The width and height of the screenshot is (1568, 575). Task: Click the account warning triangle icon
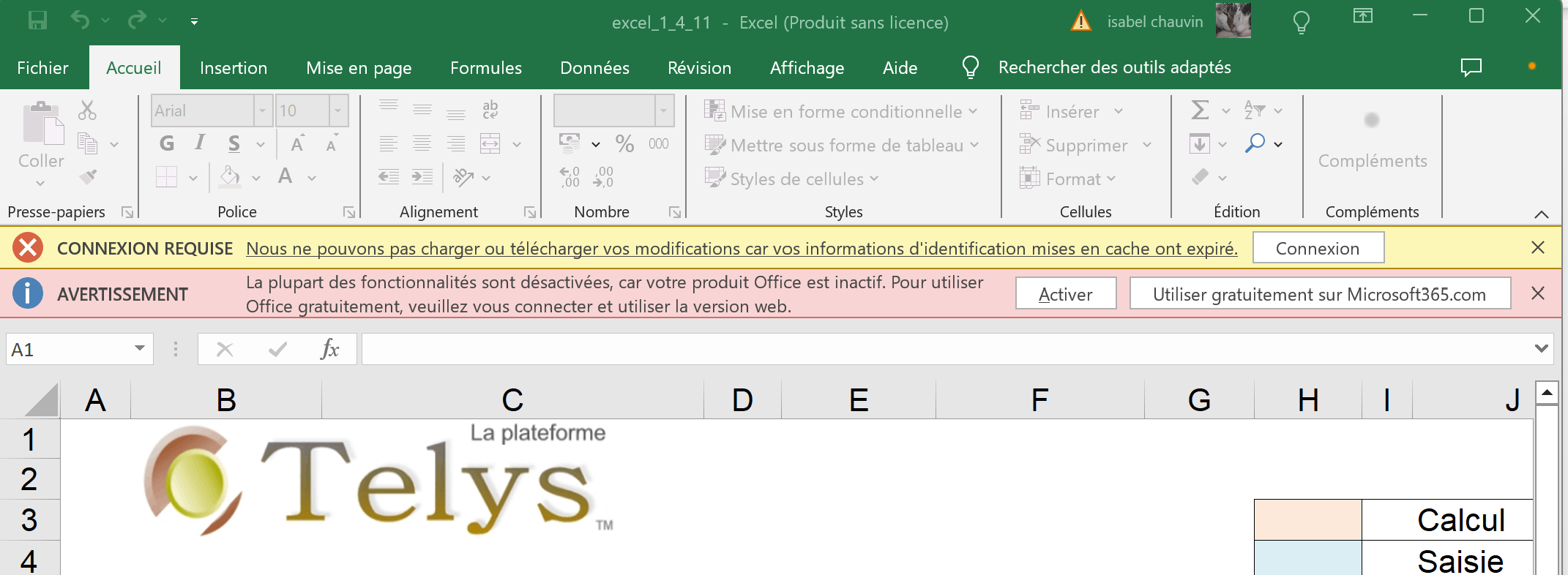[1080, 21]
